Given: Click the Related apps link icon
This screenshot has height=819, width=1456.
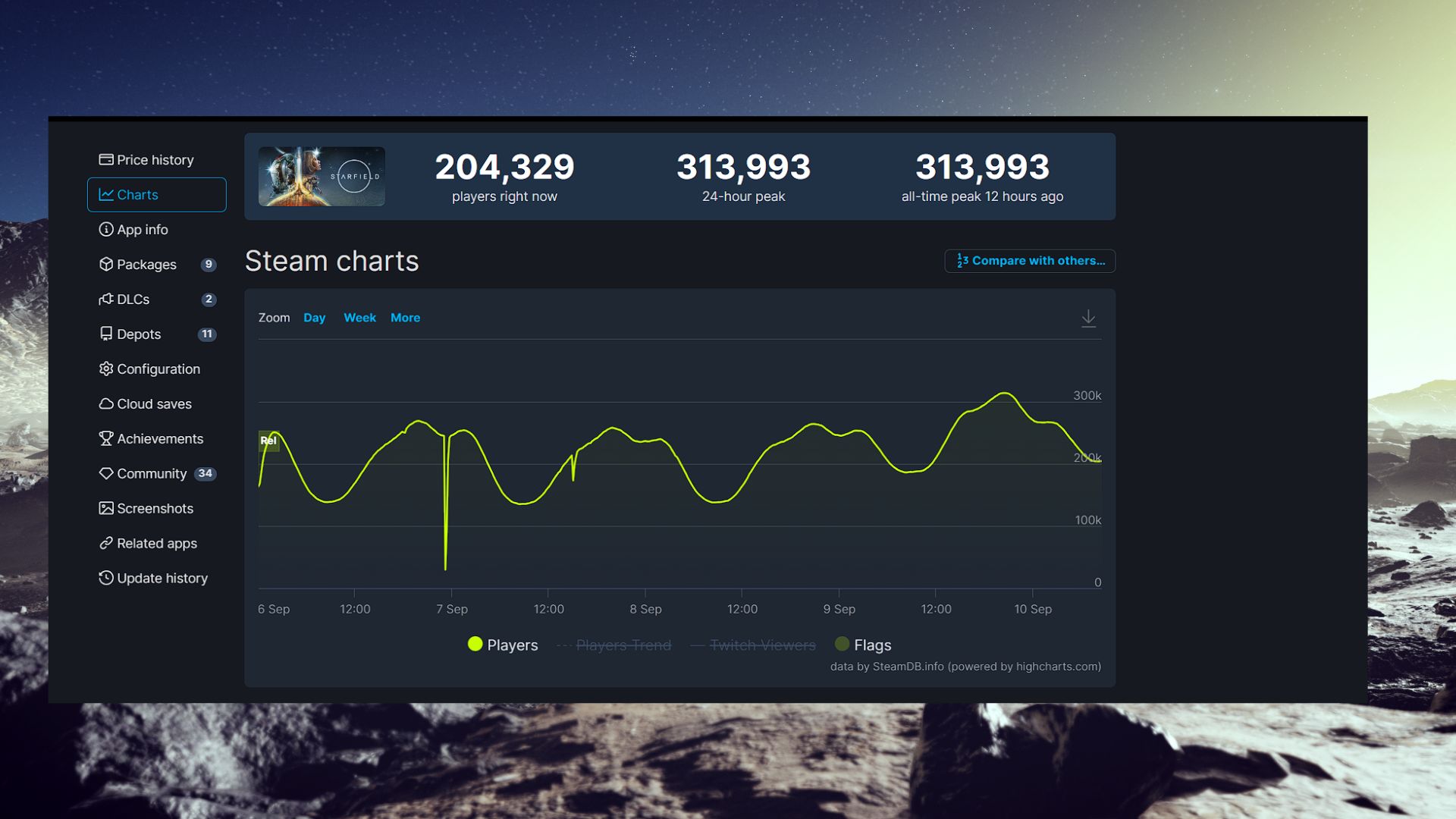Looking at the screenshot, I should (106, 543).
